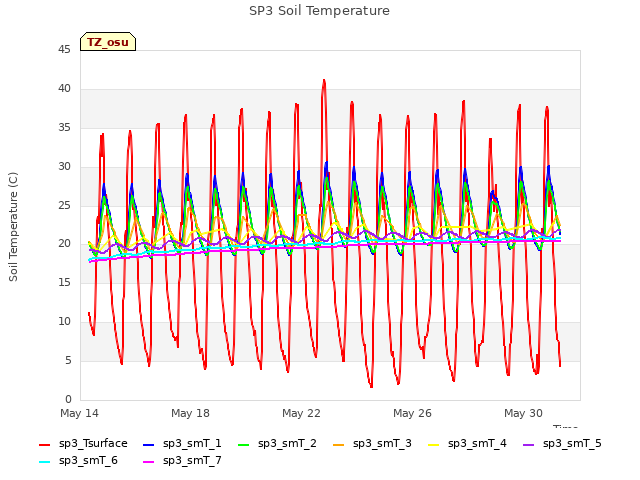Click the May 18 x-axis tick label
This screenshot has width=640, height=480.
pyautogui.click(x=190, y=413)
